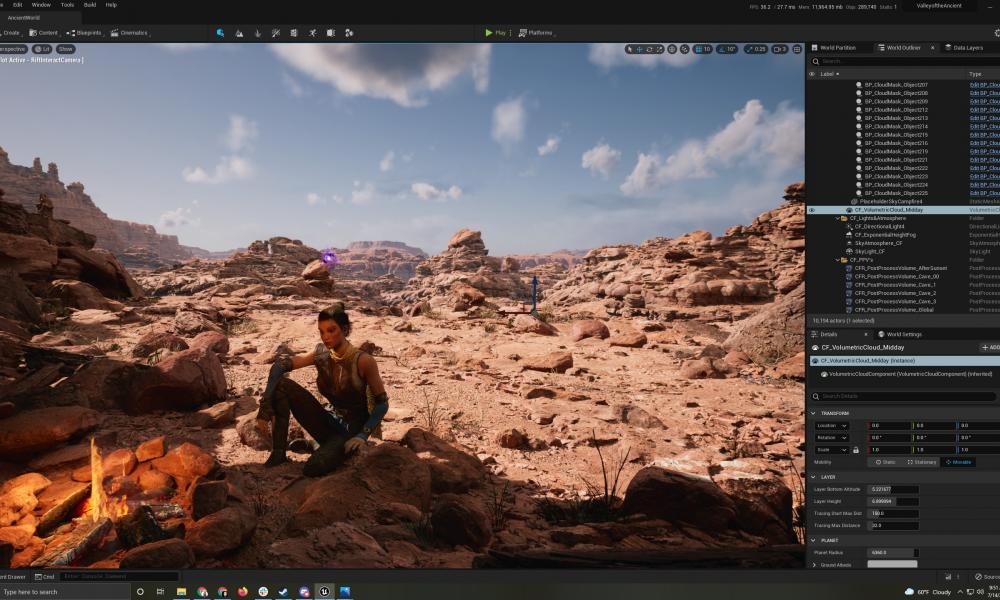
Task: Collapse the CF_PPV's folder
Action: (x=838, y=260)
